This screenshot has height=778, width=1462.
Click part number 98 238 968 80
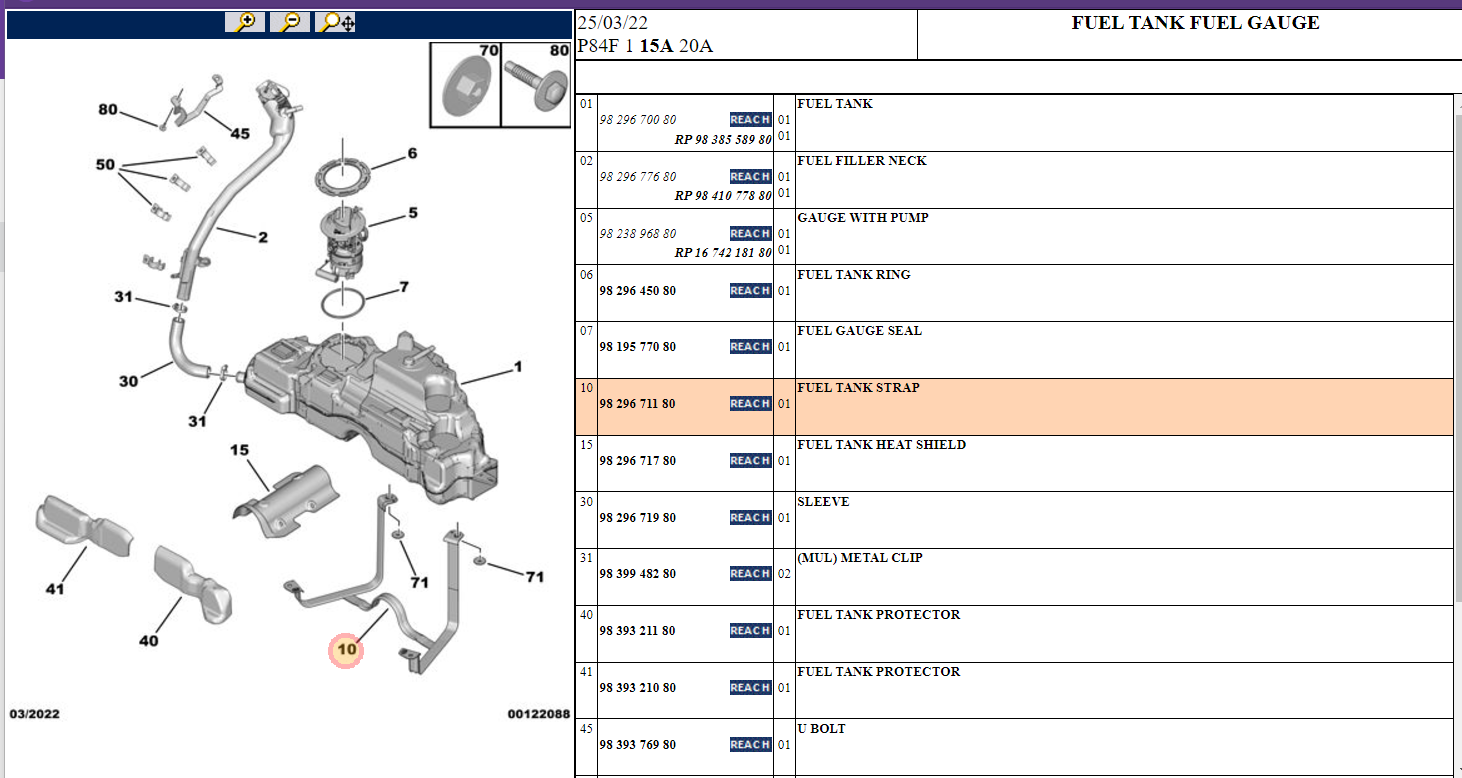638,234
